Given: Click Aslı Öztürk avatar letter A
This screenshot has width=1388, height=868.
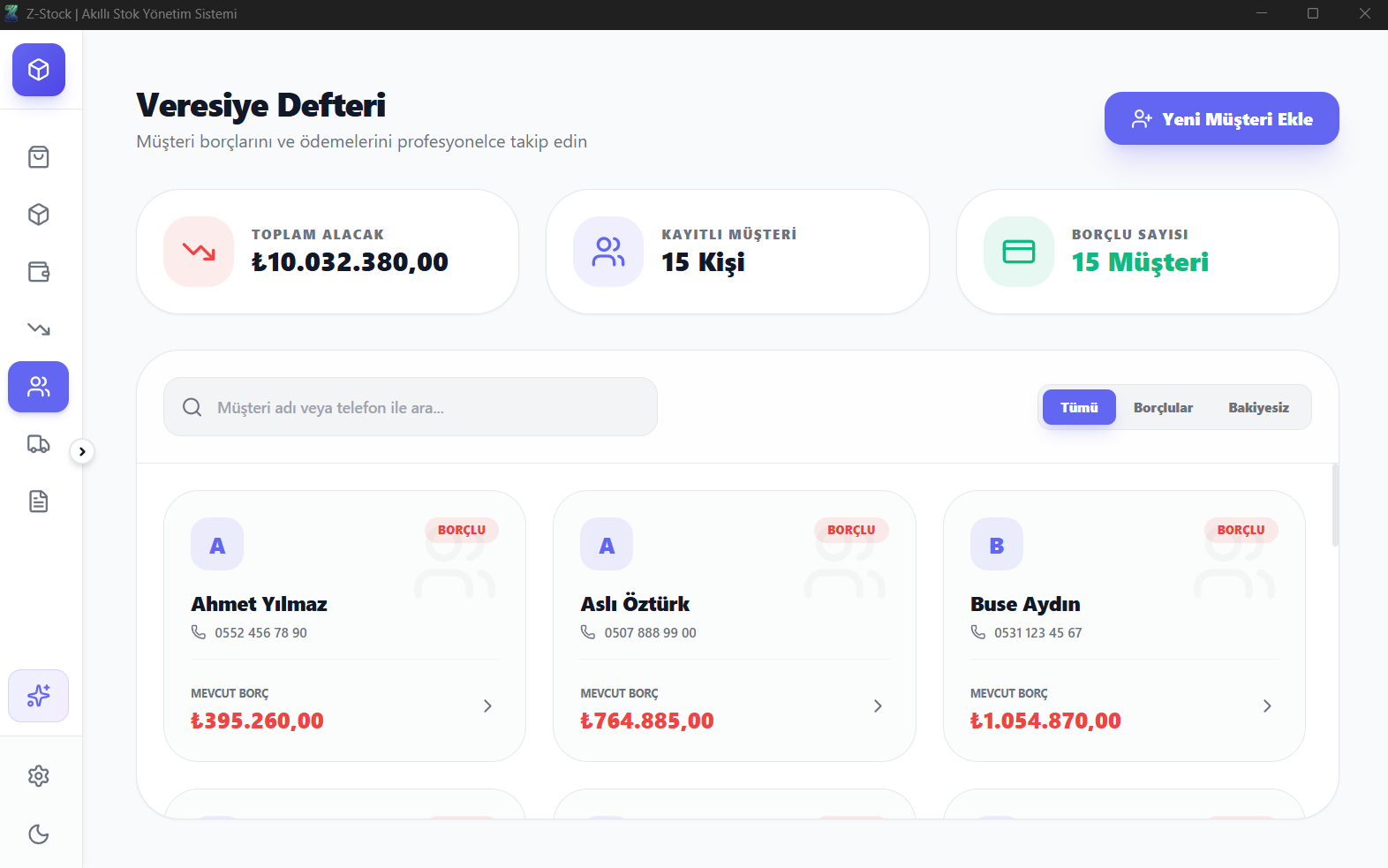Looking at the screenshot, I should [607, 545].
